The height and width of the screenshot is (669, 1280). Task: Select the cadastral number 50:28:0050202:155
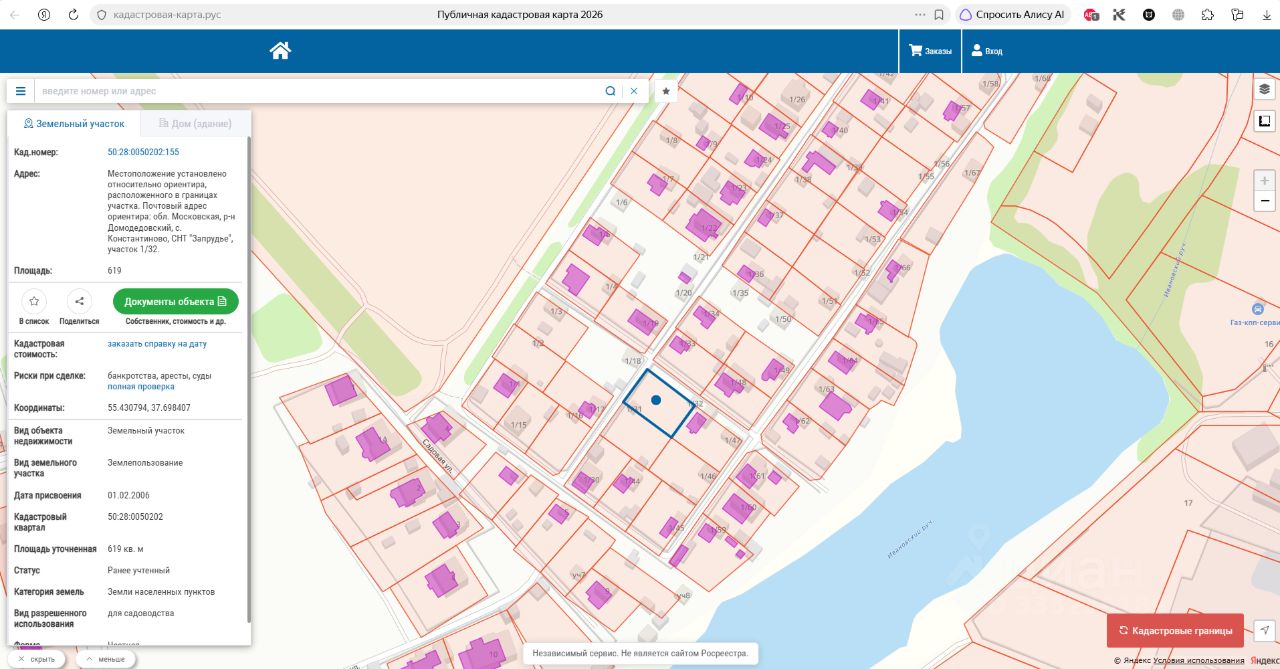143,152
